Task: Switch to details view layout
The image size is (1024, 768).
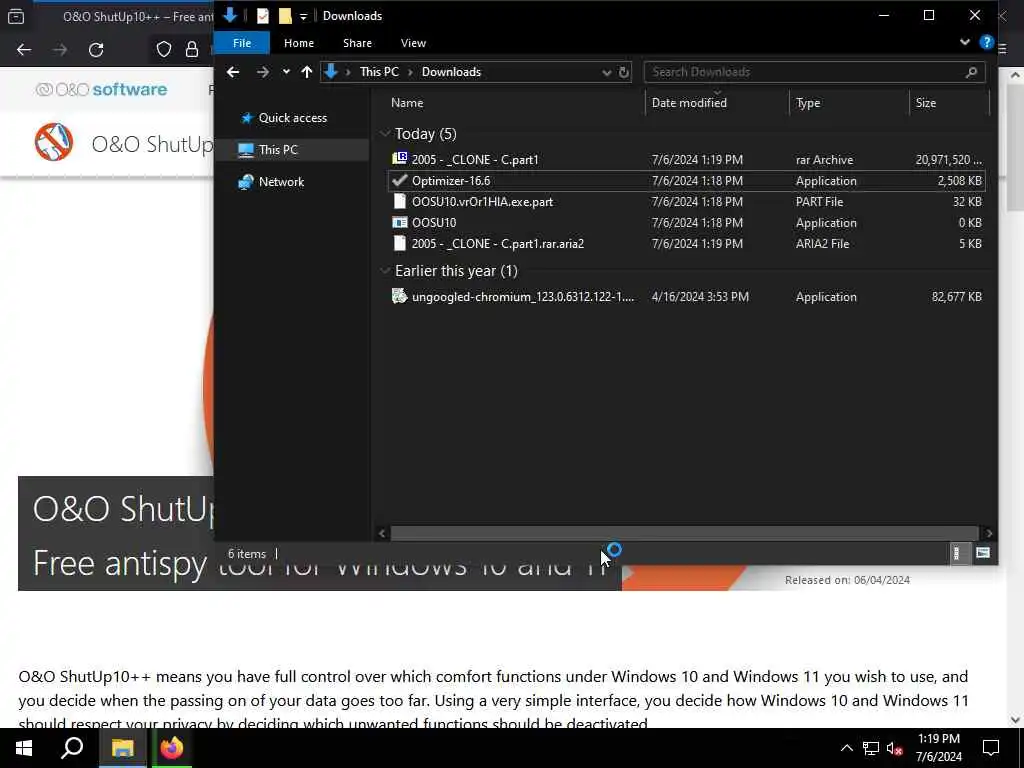Action: 957,554
